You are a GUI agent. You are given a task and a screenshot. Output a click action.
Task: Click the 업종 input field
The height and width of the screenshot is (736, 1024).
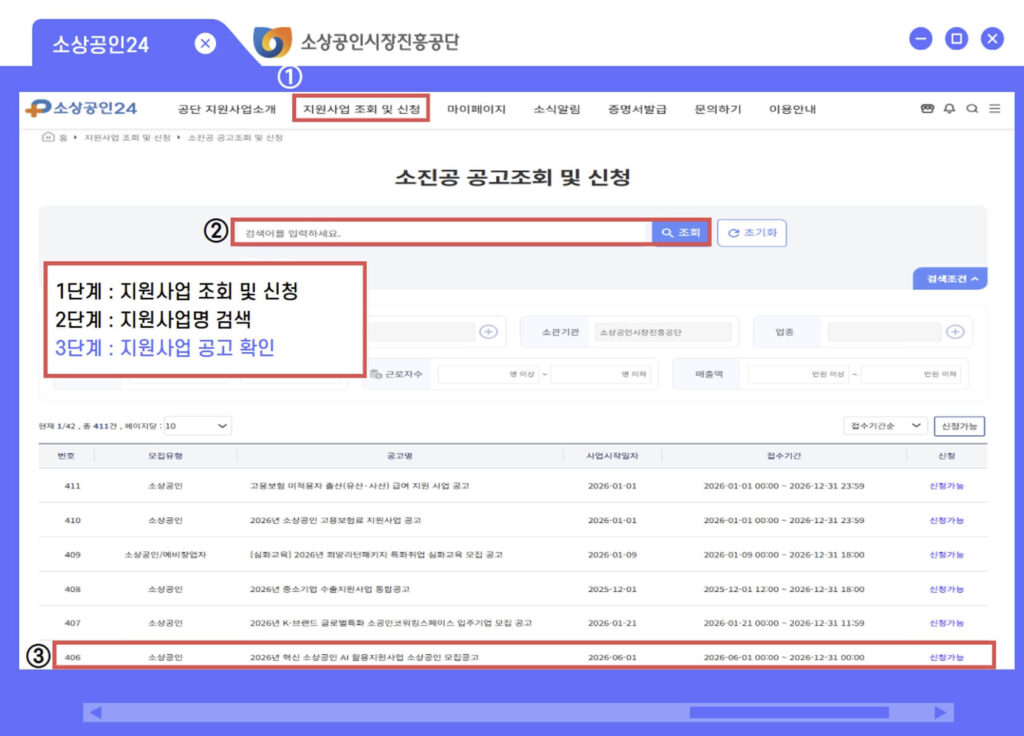[884, 332]
